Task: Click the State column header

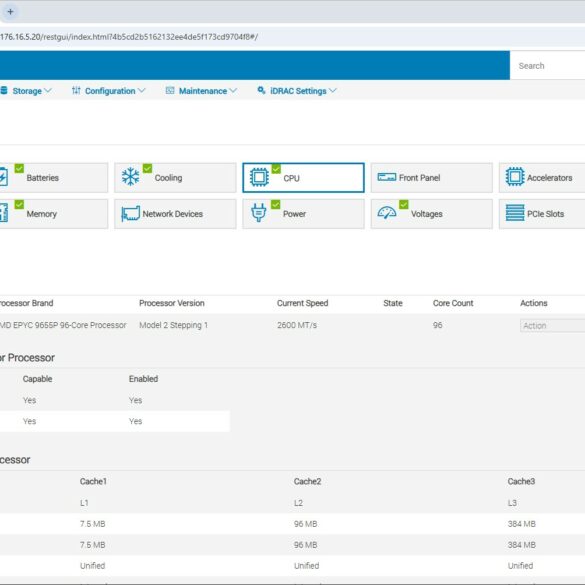Action: coord(393,303)
